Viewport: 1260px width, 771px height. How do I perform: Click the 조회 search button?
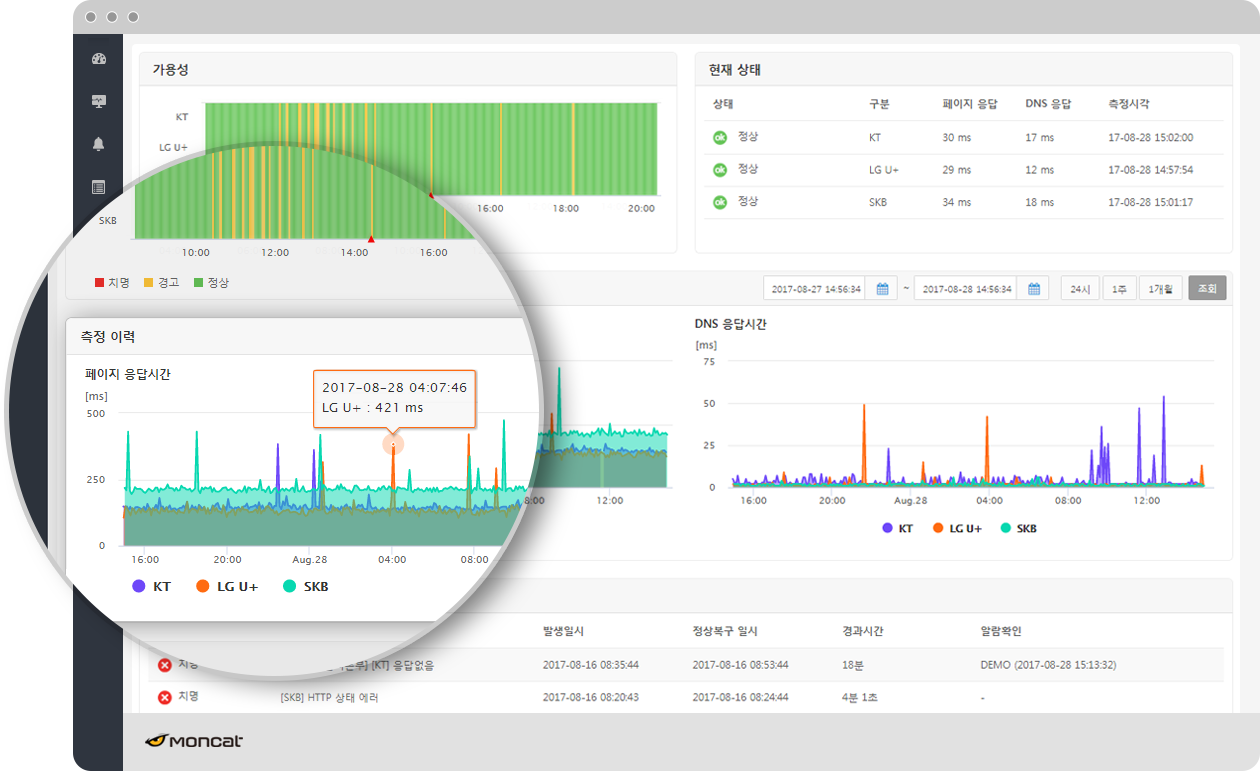1207,289
